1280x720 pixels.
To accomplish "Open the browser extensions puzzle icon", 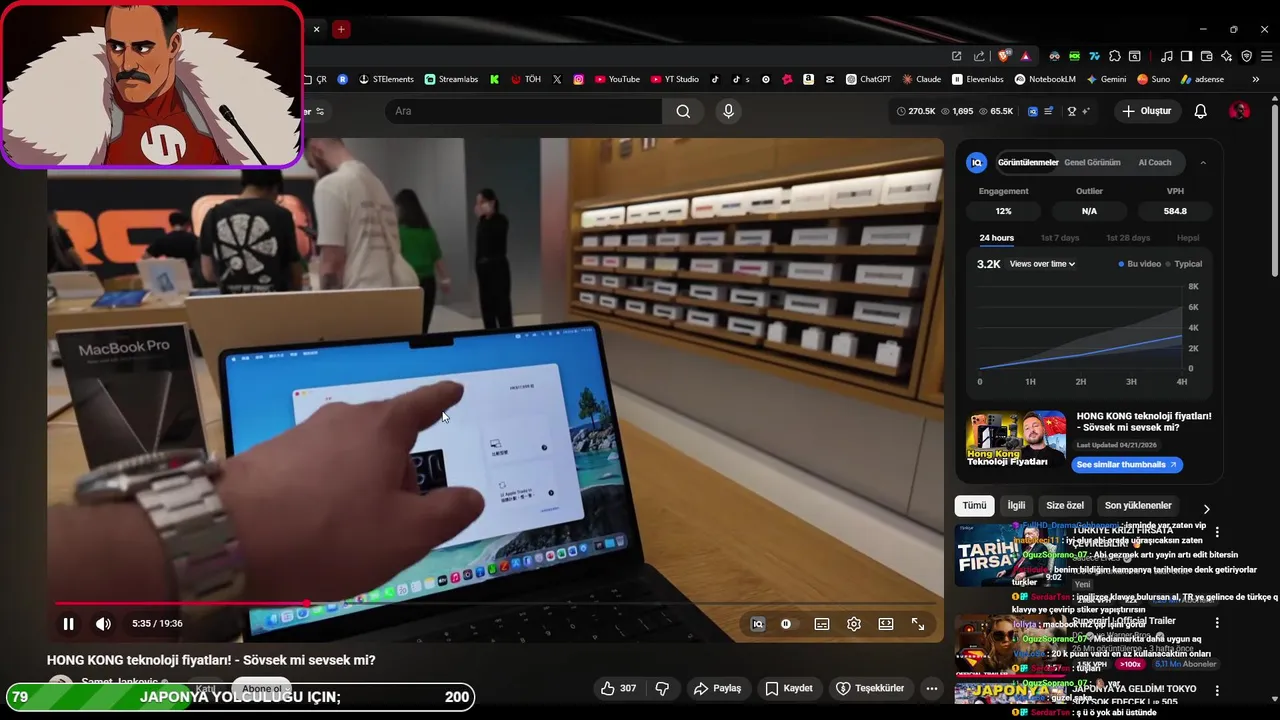I will tap(1115, 56).
